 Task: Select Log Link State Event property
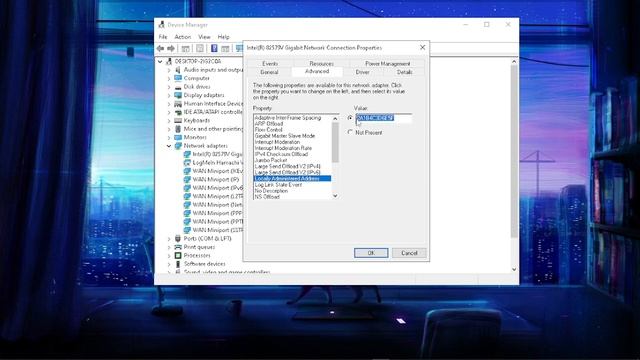(278, 185)
